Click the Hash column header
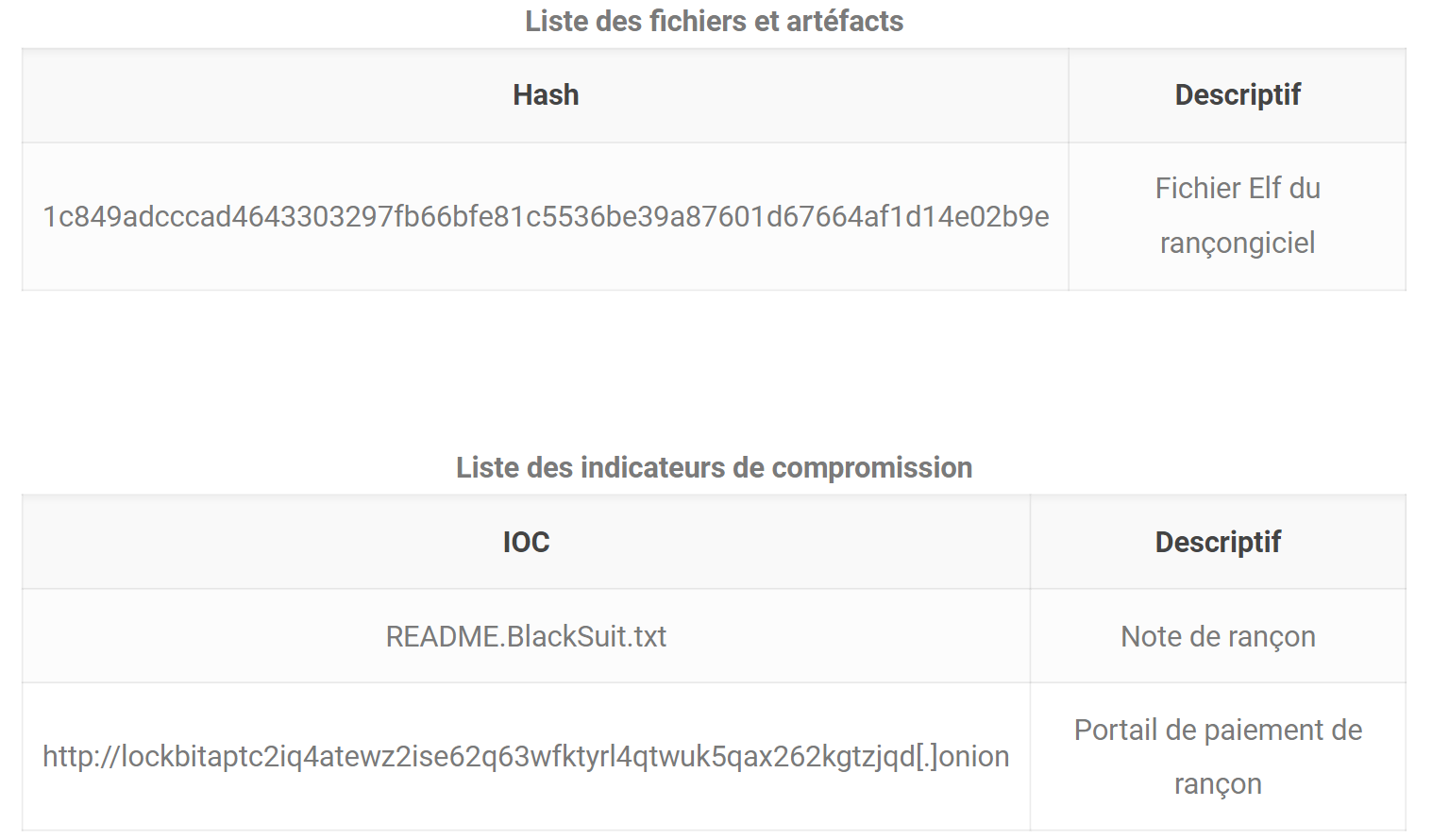This screenshot has width=1432, height=840. point(546,95)
